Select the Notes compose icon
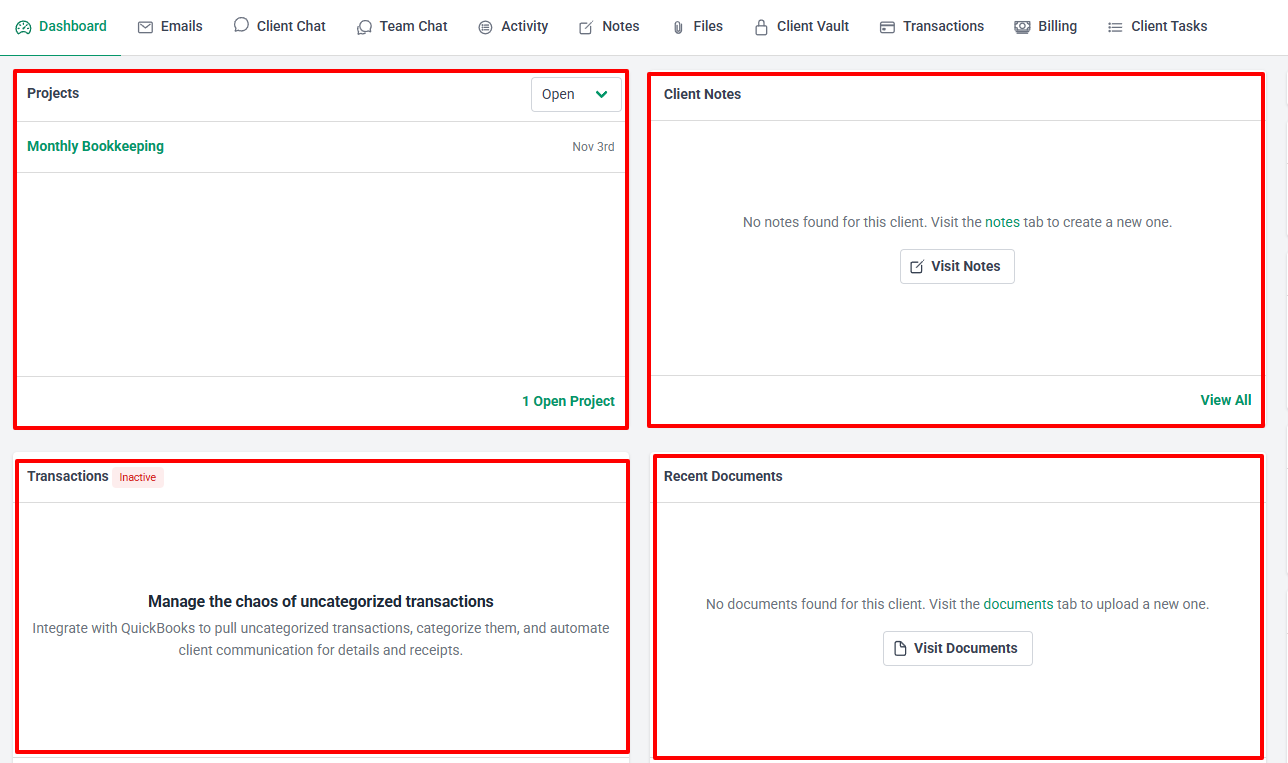1288x763 pixels. click(585, 25)
